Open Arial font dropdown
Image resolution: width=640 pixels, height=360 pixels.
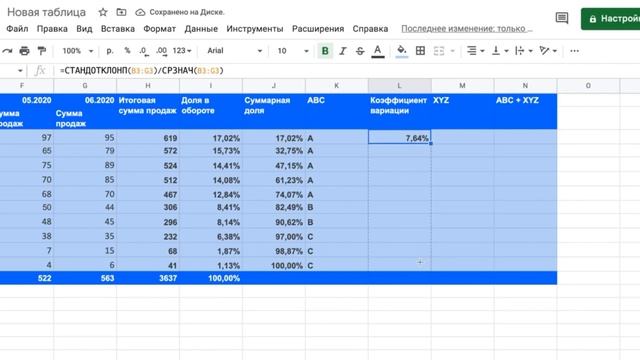point(234,51)
